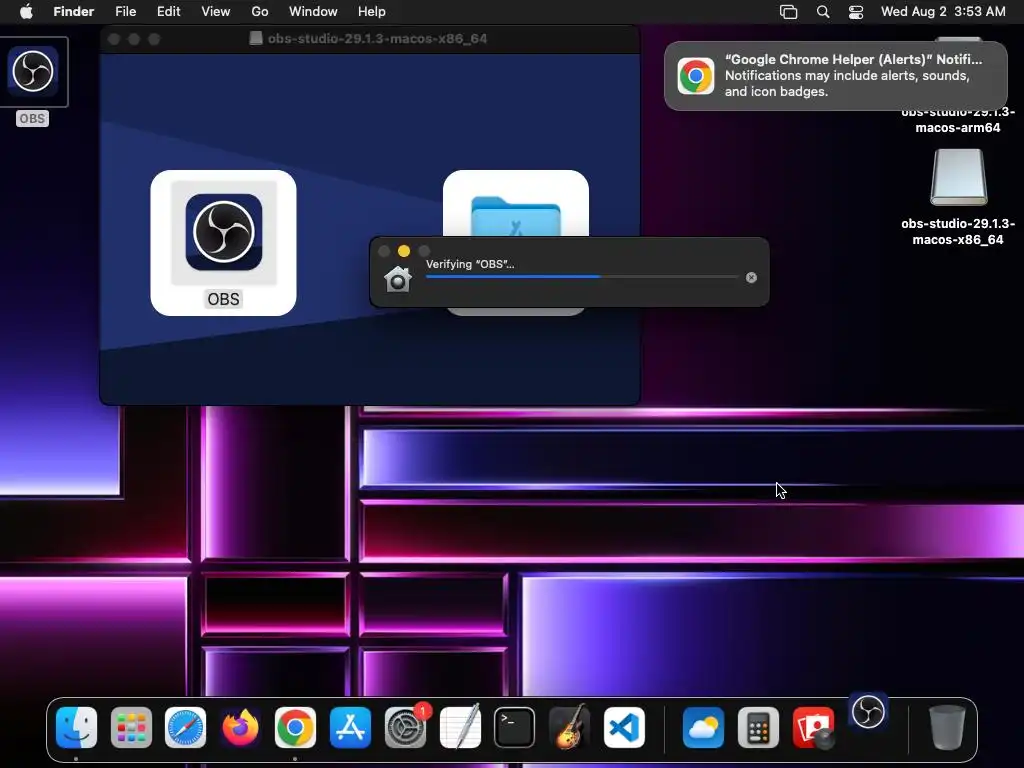Click the date and time in the menu bar
The height and width of the screenshot is (768, 1024).
pos(942,12)
